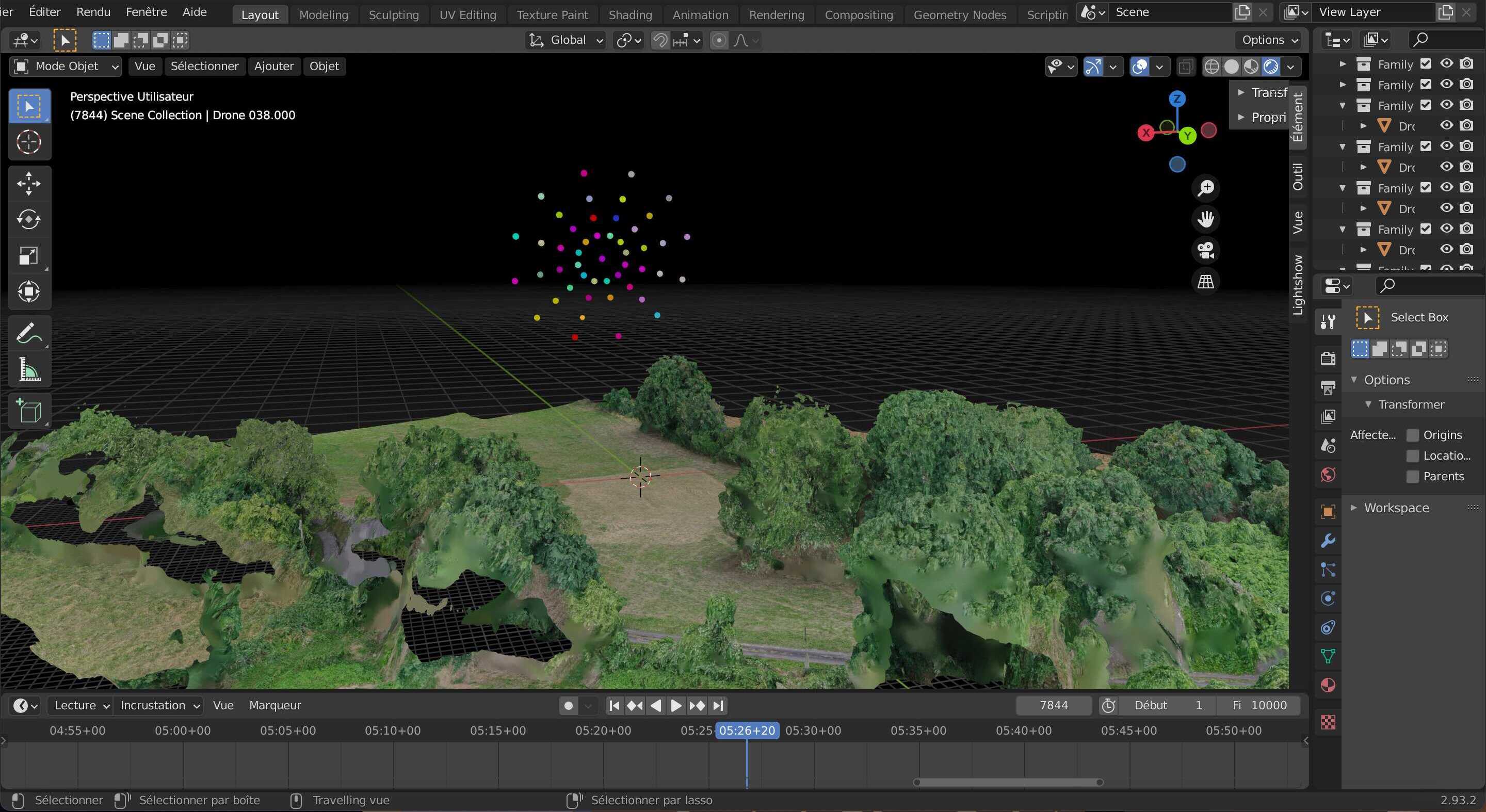Activate the 3D Cursor tool
Viewport: 1486px width, 812px height.
pos(29,142)
